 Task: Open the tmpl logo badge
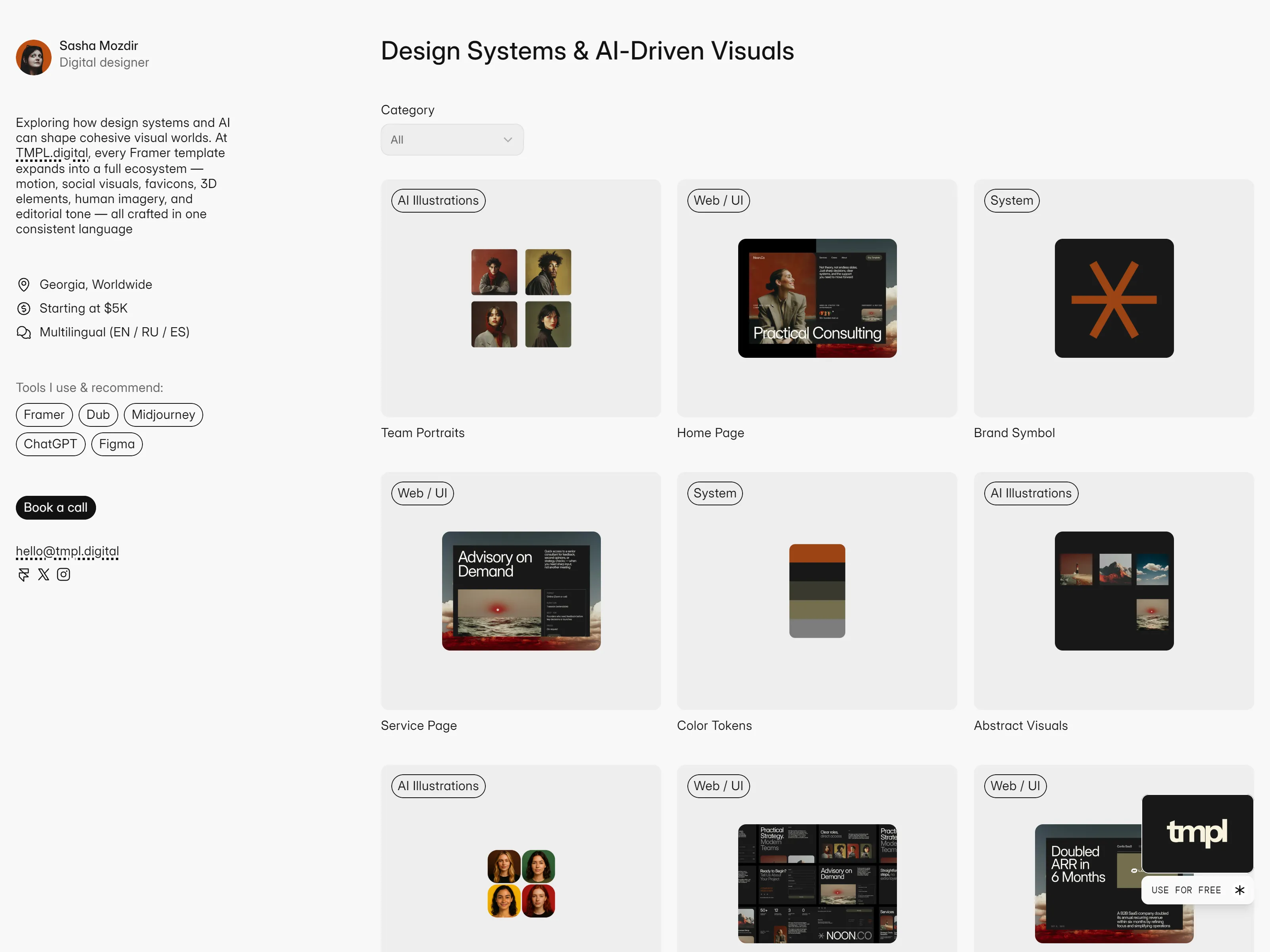[x=1197, y=833]
